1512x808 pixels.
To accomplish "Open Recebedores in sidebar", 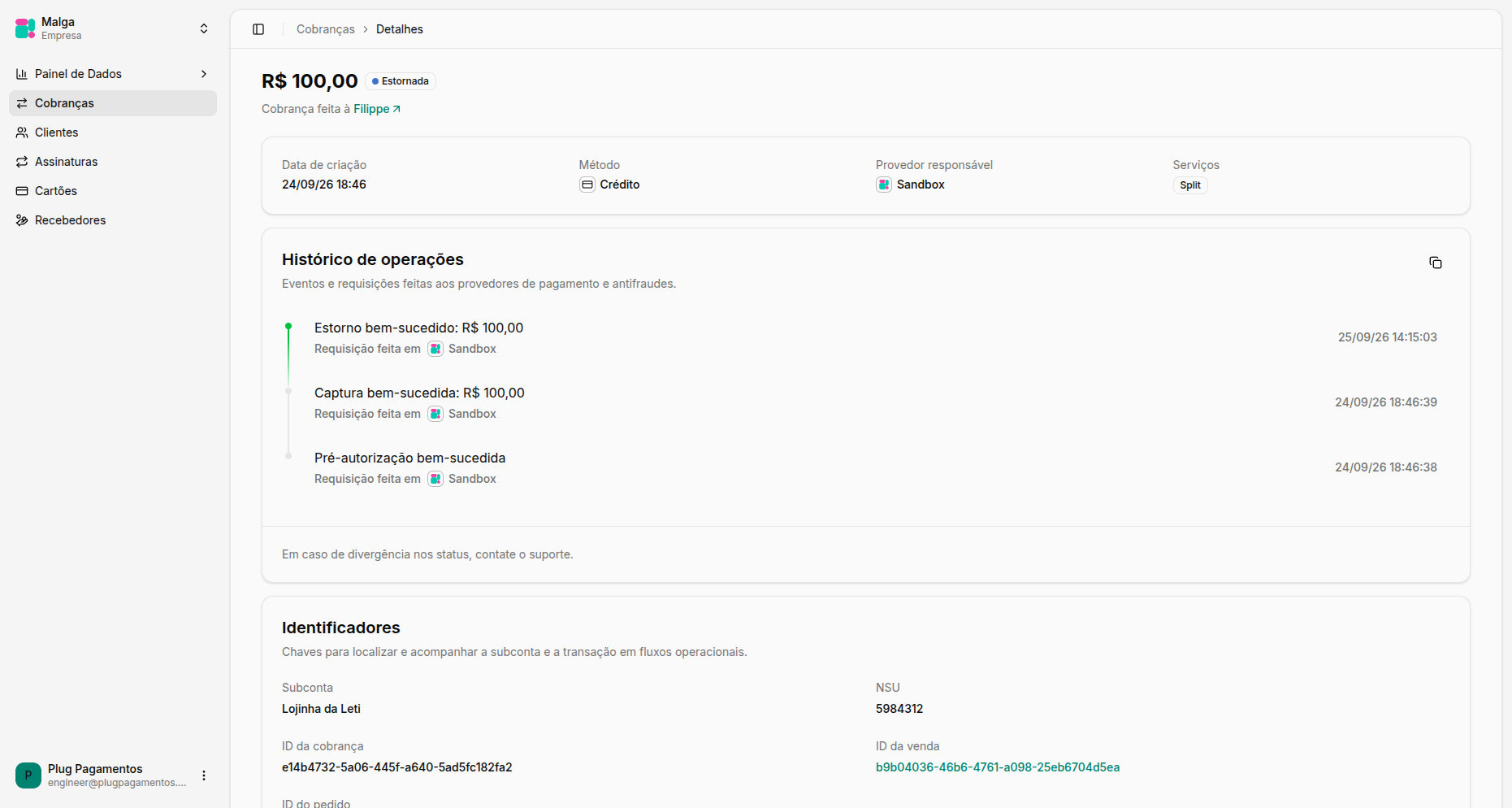I will coord(113,220).
